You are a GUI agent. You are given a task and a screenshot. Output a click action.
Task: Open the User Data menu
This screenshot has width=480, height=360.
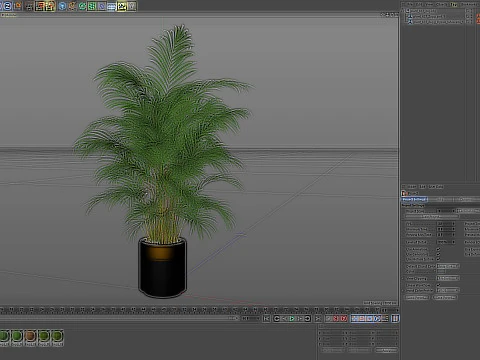436,187
